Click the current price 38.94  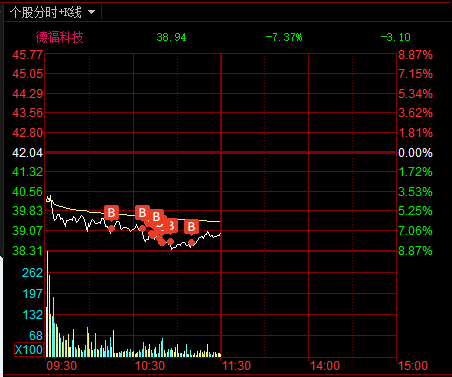click(171, 37)
